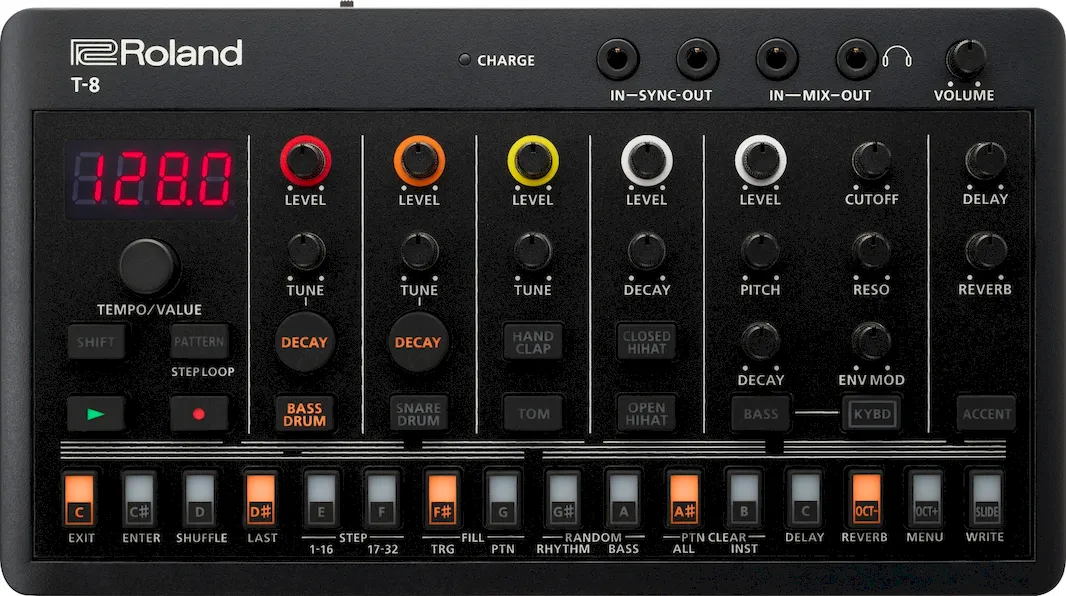This screenshot has width=1066, height=596.
Task: Click the ENV MOD knob
Action: click(872, 341)
